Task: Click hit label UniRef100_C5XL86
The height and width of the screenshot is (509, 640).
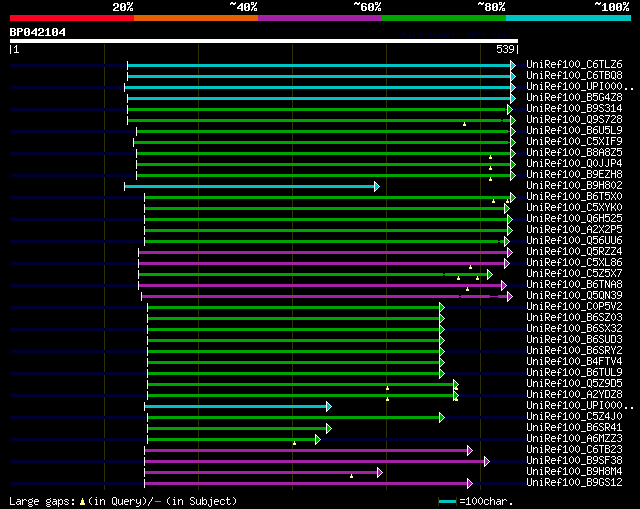Action: pos(574,263)
